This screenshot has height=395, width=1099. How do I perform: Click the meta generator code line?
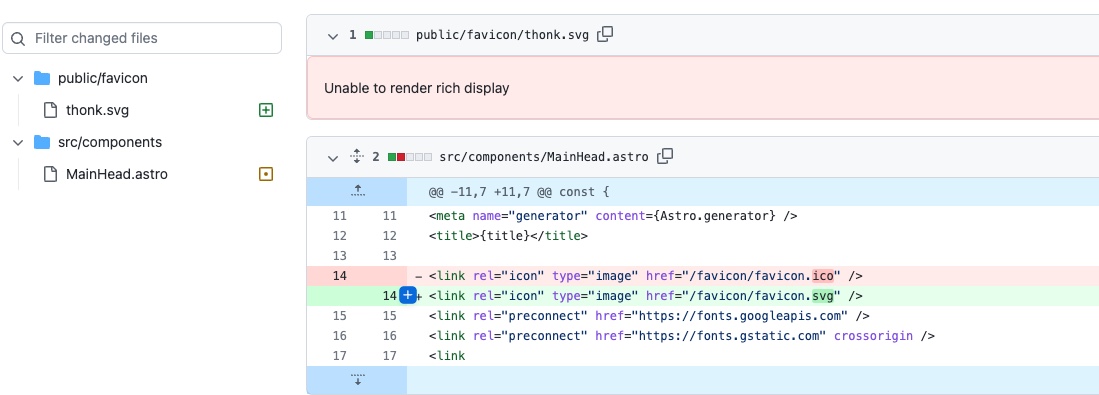click(613, 216)
